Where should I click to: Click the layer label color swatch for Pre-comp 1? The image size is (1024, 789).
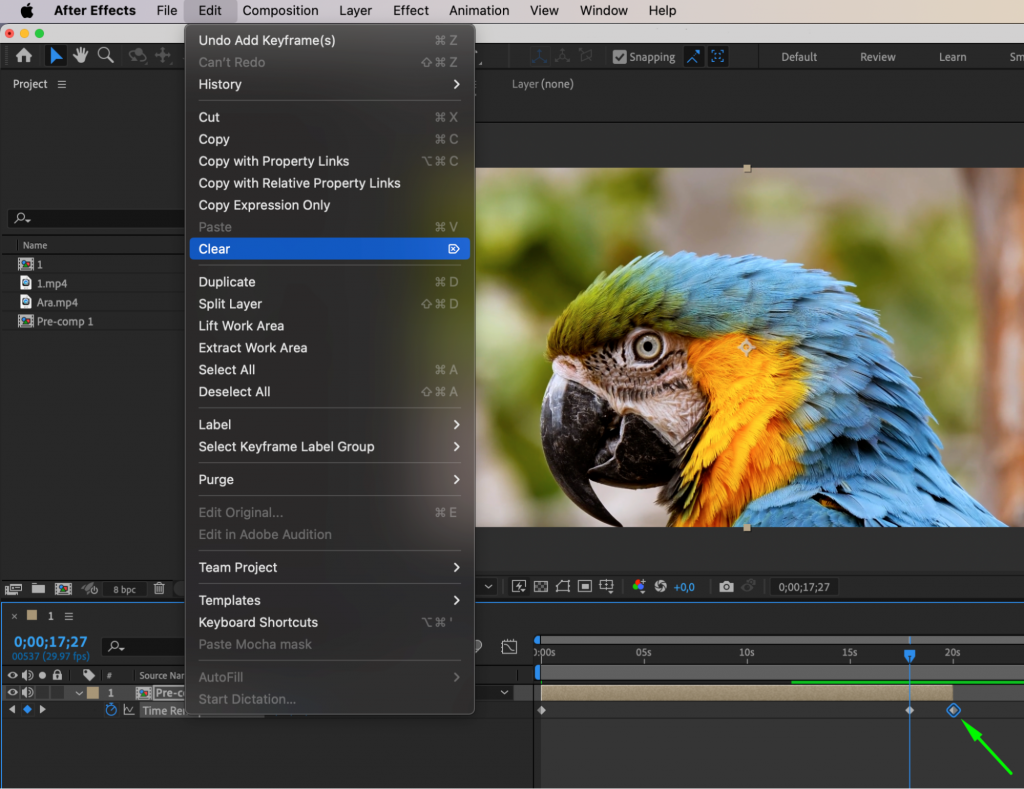point(92,692)
